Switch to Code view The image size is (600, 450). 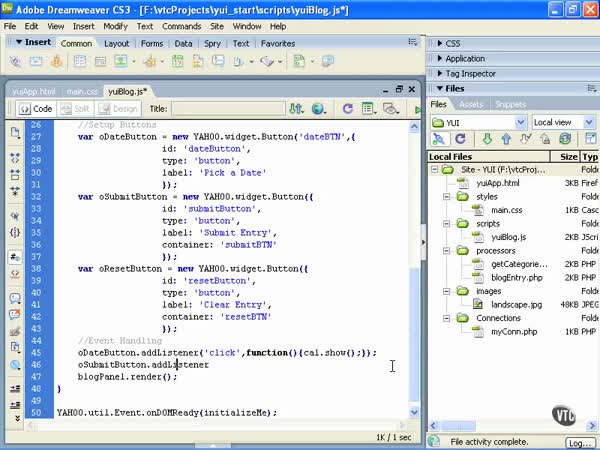coord(34,109)
